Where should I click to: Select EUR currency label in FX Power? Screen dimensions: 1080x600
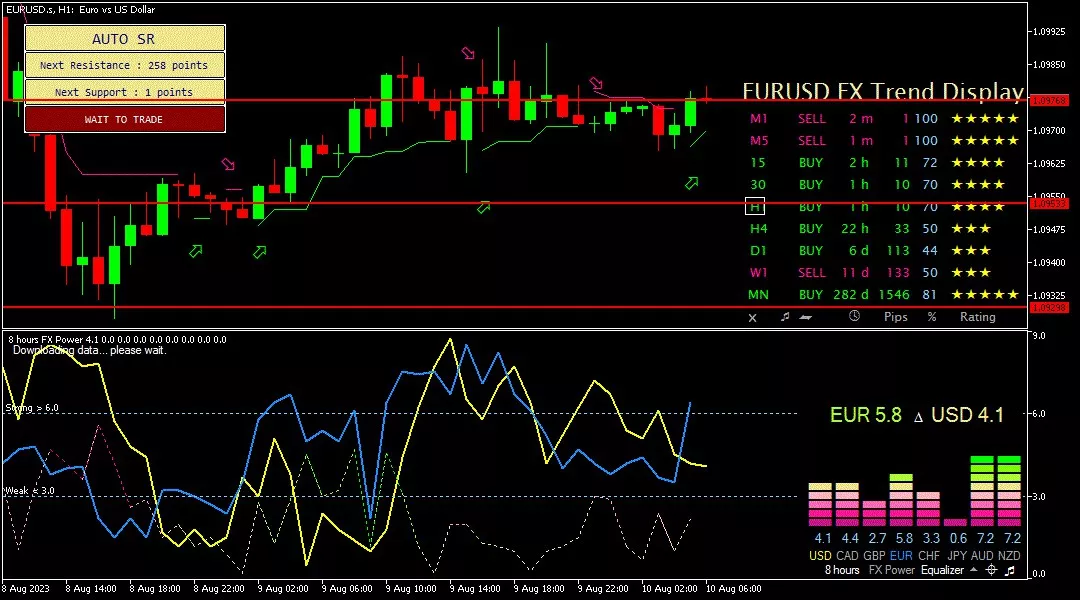901,556
